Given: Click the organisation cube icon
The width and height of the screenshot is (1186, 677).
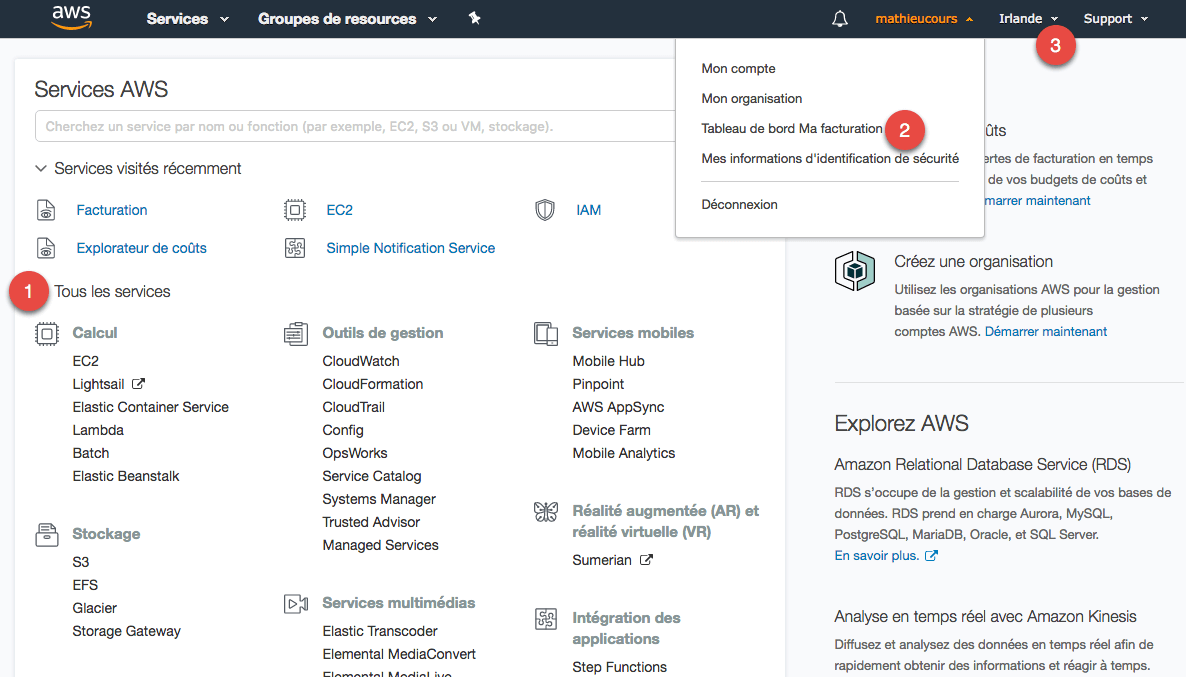Looking at the screenshot, I should (x=855, y=271).
